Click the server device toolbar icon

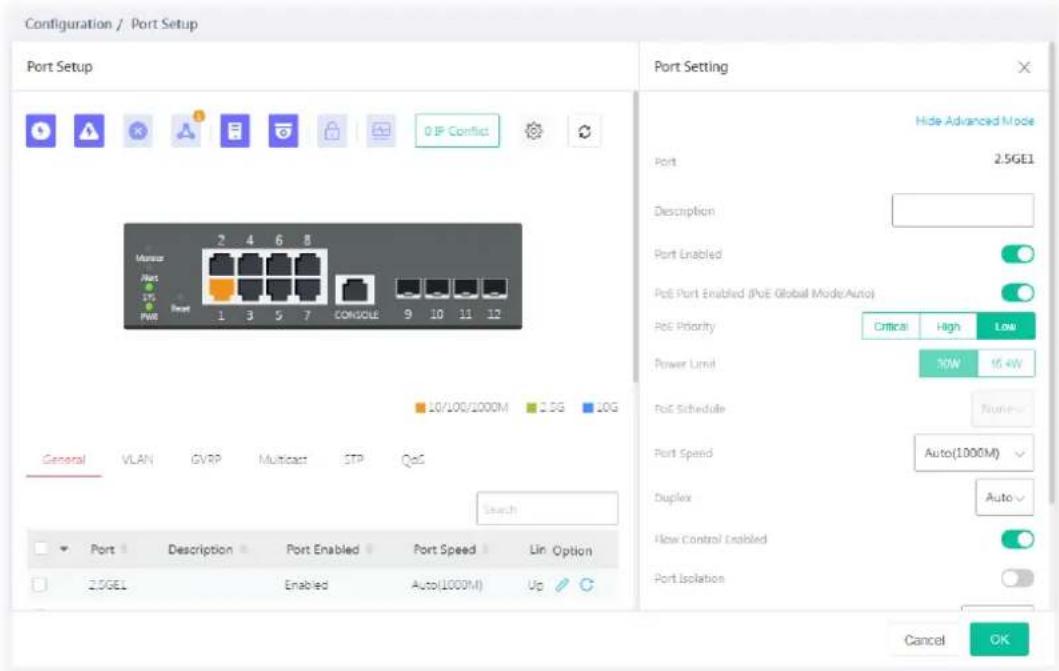[x=235, y=131]
